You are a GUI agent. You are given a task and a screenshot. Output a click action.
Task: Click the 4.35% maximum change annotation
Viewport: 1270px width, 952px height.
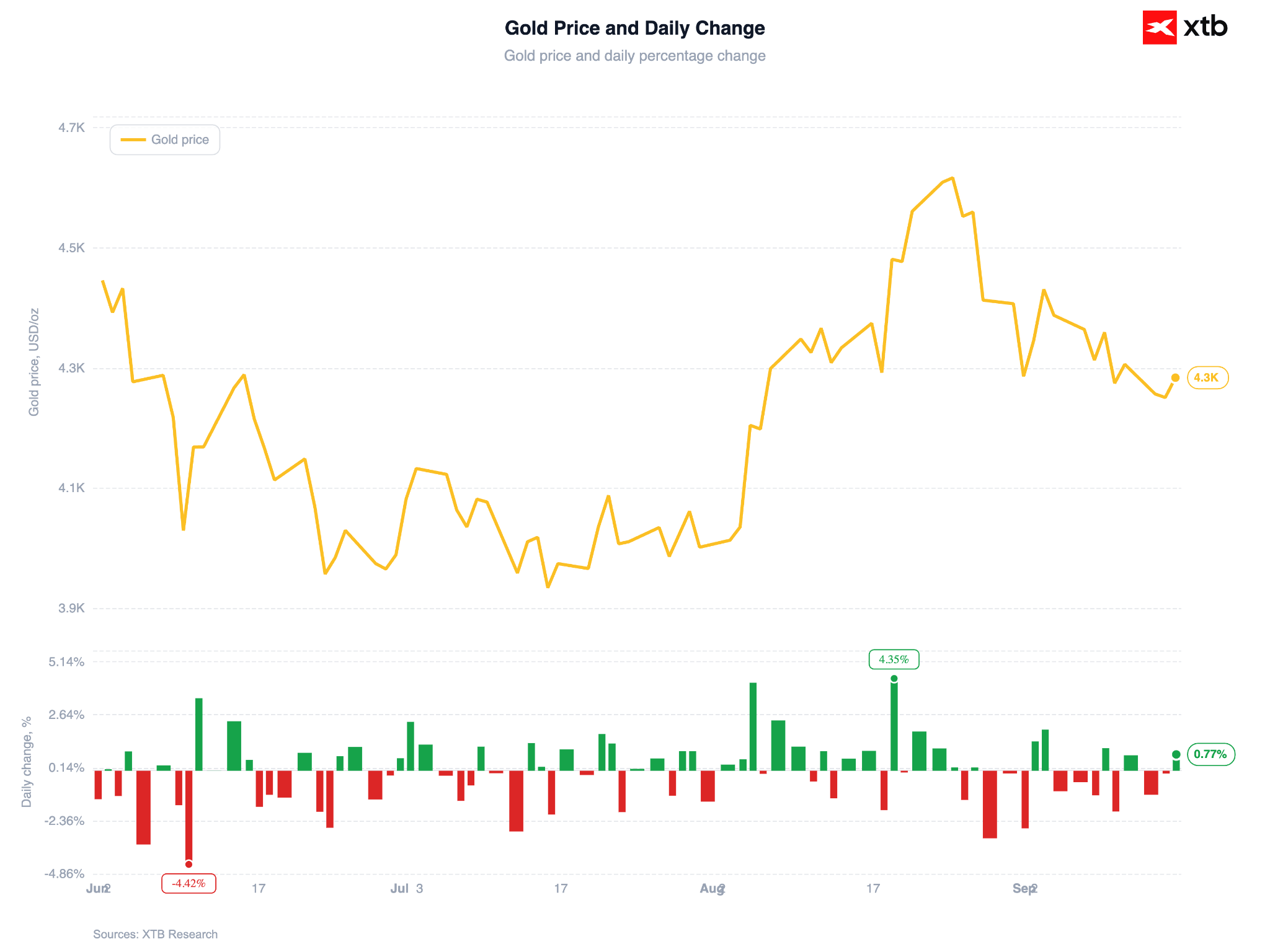click(894, 659)
